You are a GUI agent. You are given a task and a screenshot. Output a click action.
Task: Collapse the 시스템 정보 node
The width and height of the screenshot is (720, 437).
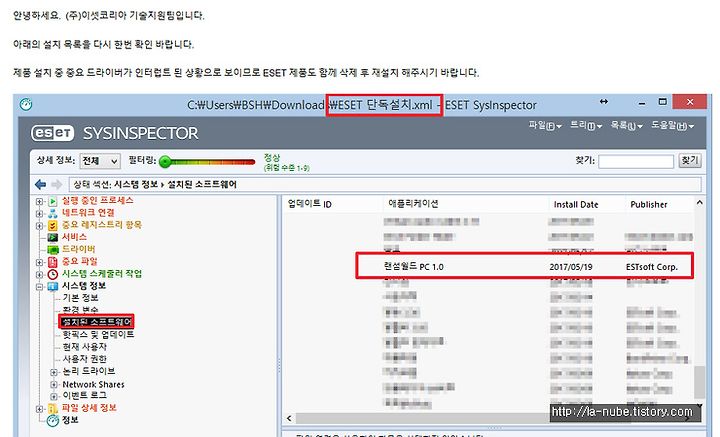pyautogui.click(x=39, y=286)
